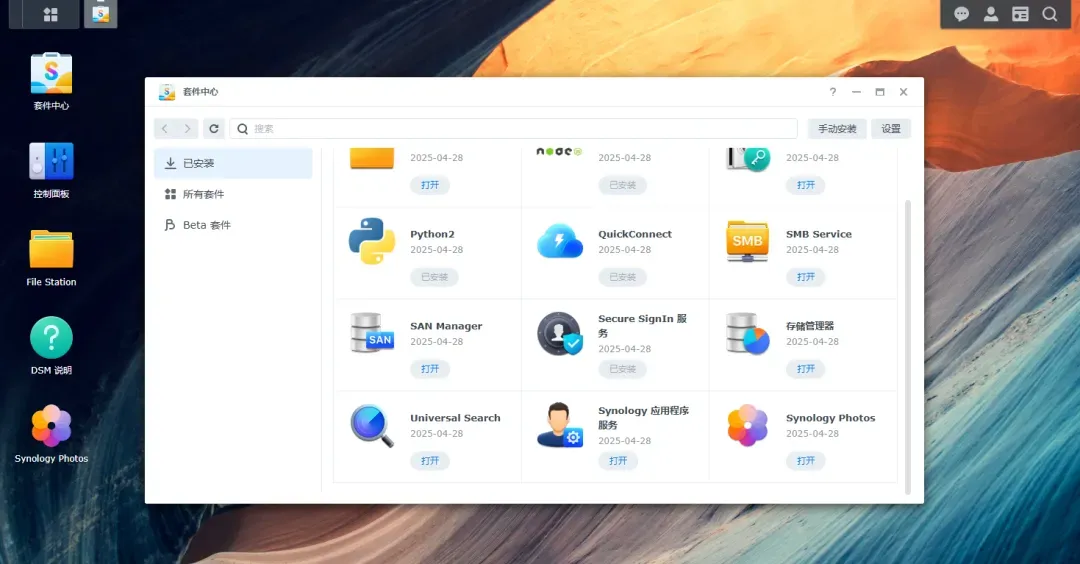
Task: Click the Universal Search magnifier icon
Action: pyautogui.click(x=372, y=425)
